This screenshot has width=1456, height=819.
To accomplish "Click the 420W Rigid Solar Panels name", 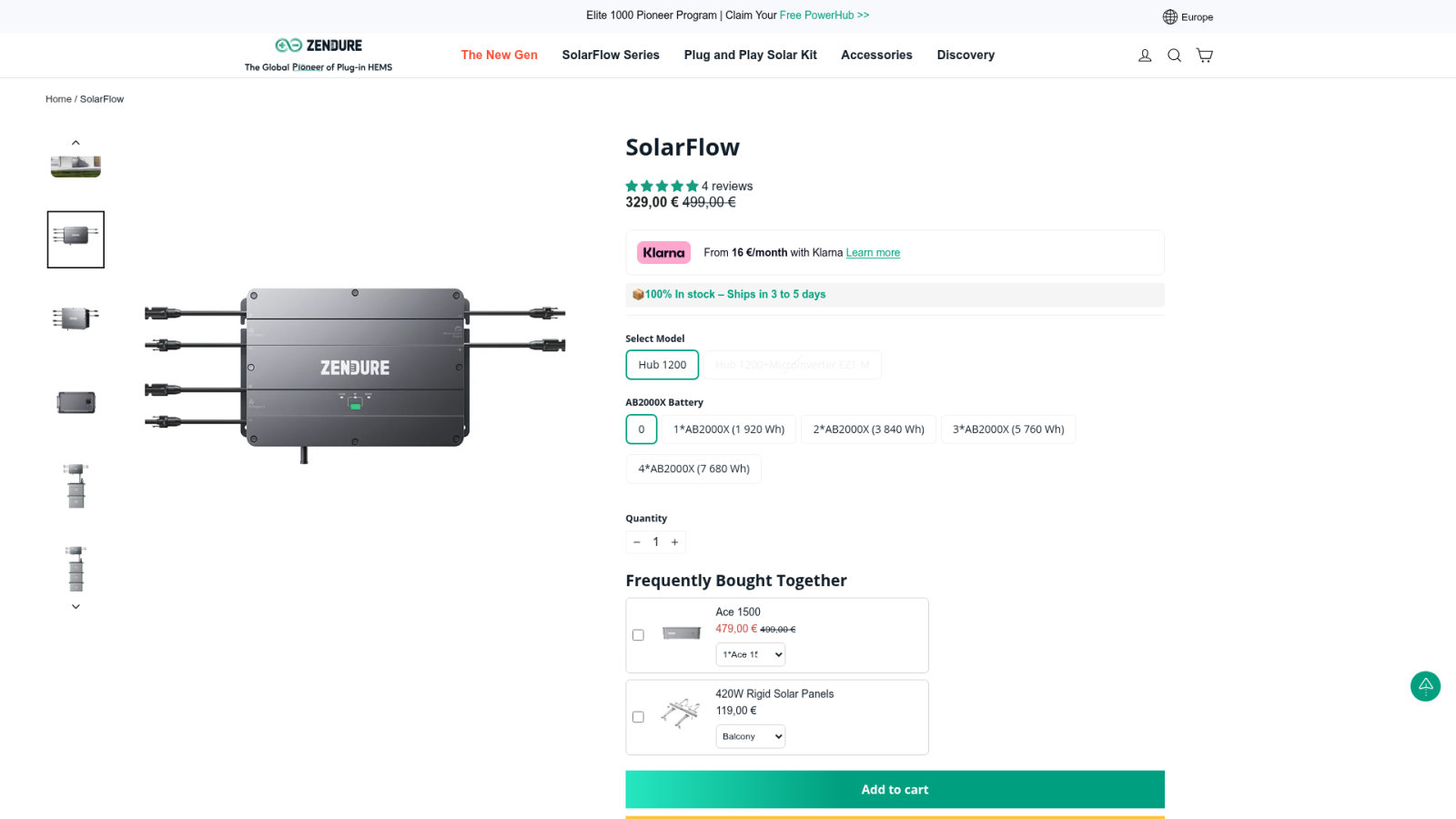I will [x=774, y=694].
